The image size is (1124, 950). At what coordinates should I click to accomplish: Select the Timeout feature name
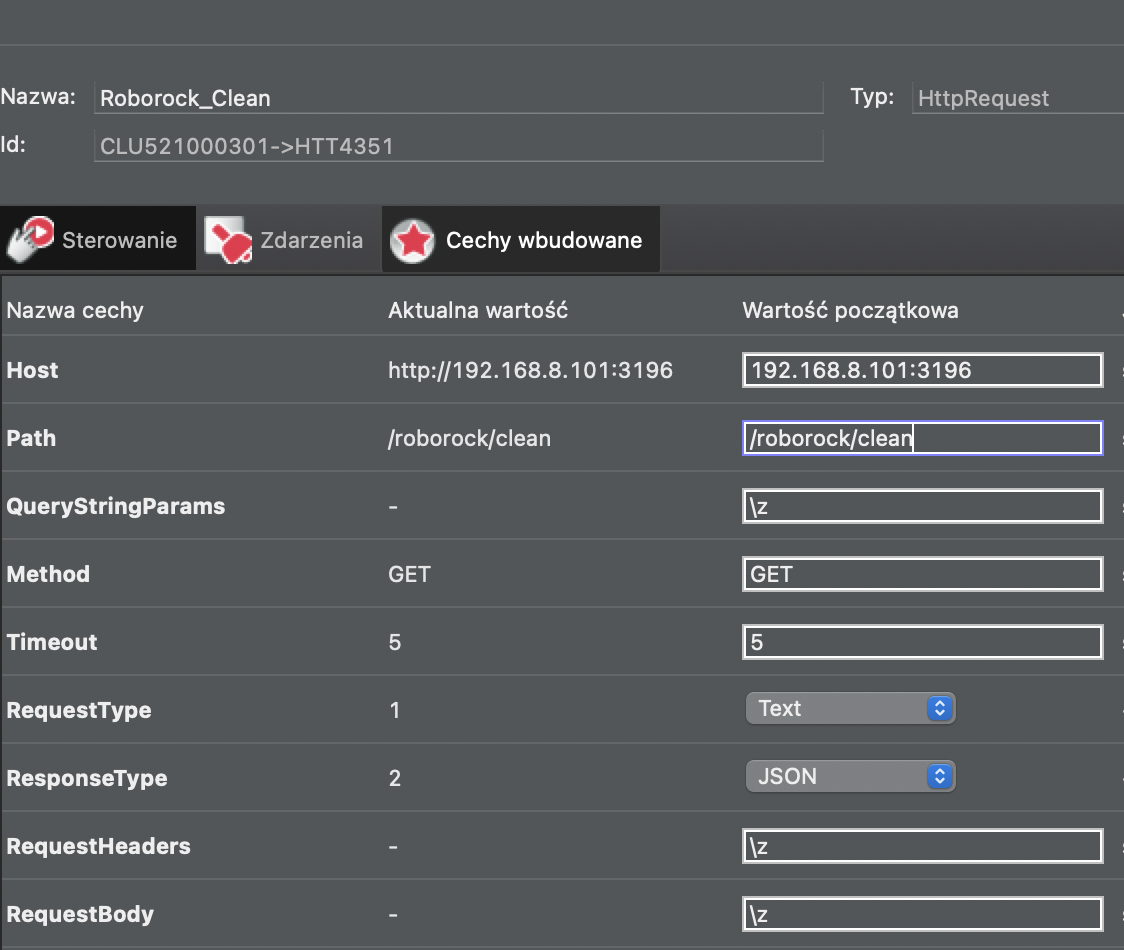tap(52, 642)
